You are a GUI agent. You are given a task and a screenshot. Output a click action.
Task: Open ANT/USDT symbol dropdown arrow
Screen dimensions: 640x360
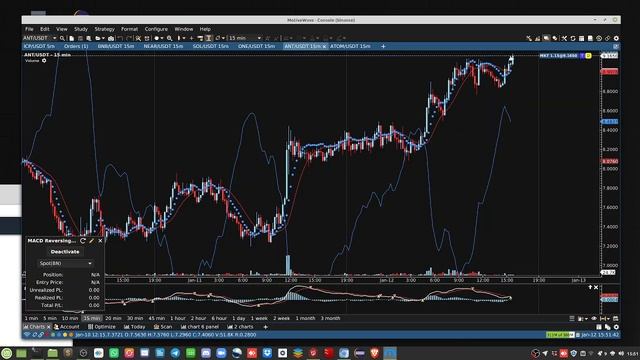(x=55, y=38)
